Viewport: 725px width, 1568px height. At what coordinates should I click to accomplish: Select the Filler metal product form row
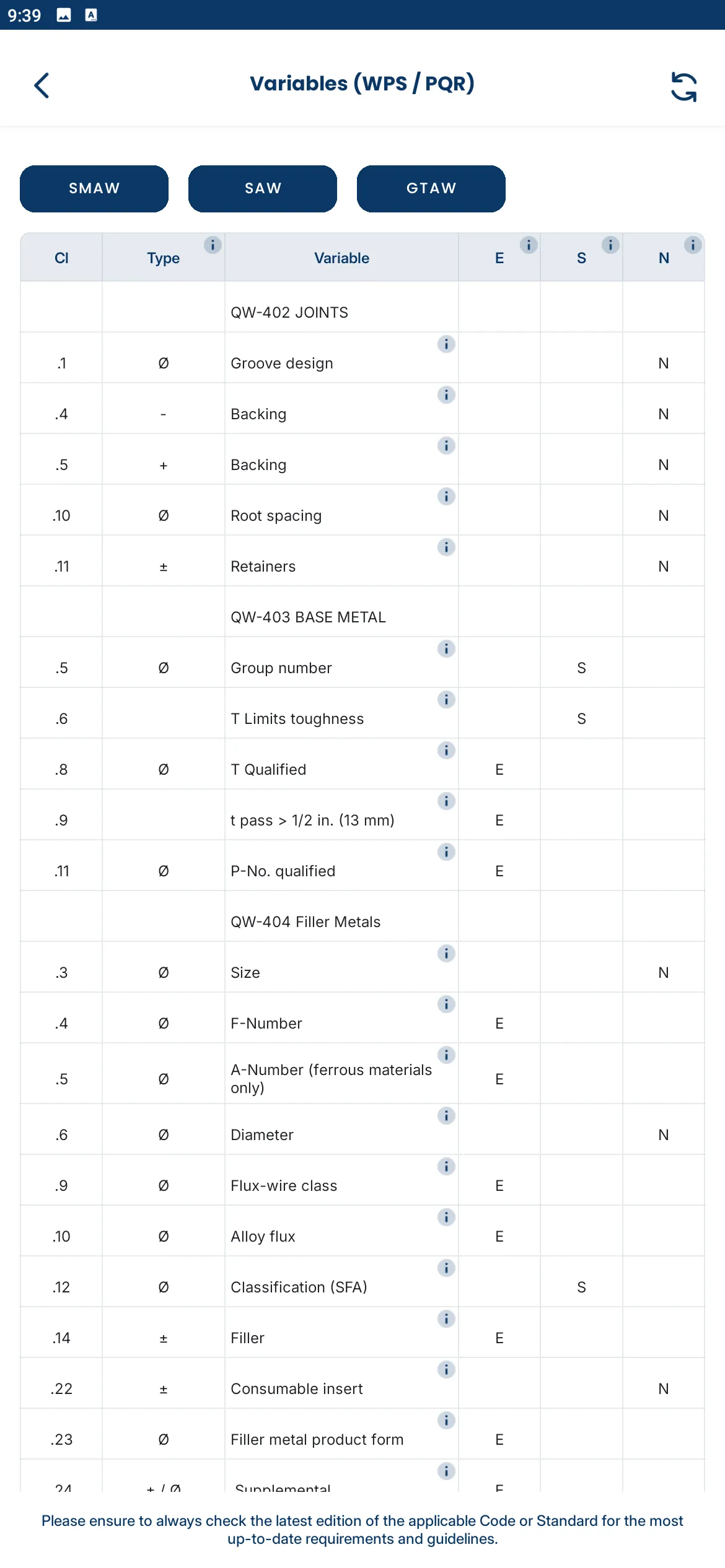click(x=362, y=1434)
